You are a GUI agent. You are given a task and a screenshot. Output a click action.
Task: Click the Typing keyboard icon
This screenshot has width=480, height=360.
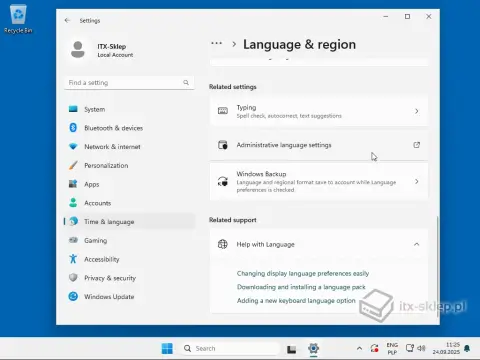[223, 111]
